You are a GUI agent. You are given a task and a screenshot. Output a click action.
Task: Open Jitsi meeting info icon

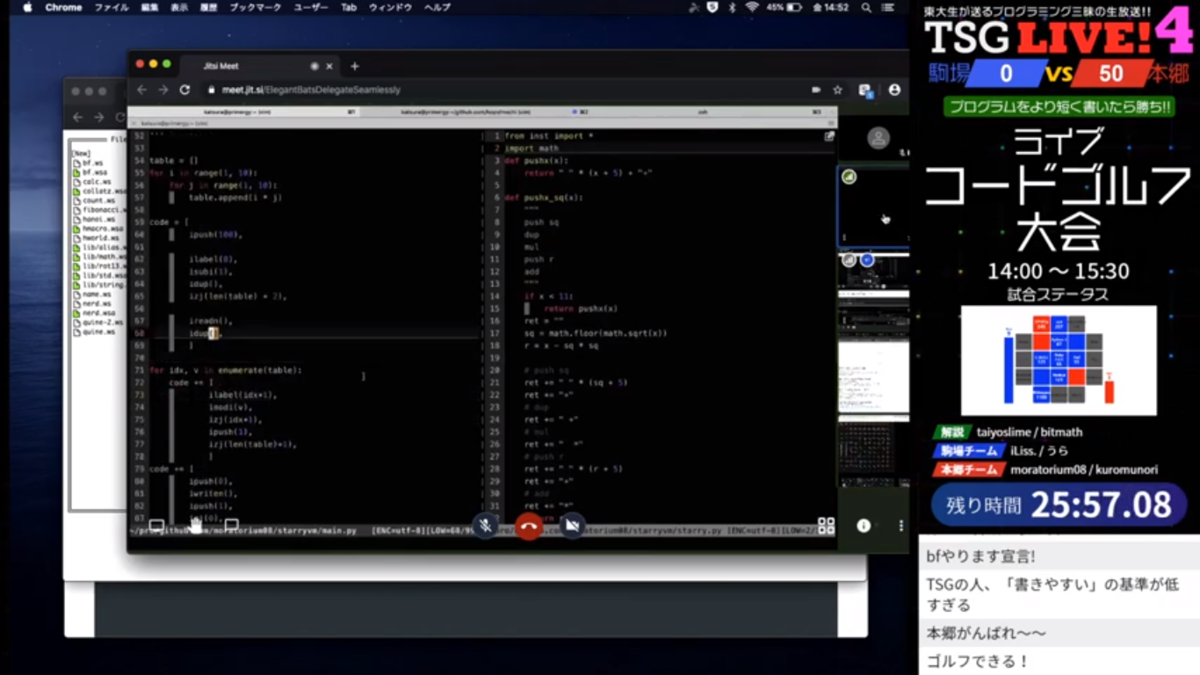(863, 525)
